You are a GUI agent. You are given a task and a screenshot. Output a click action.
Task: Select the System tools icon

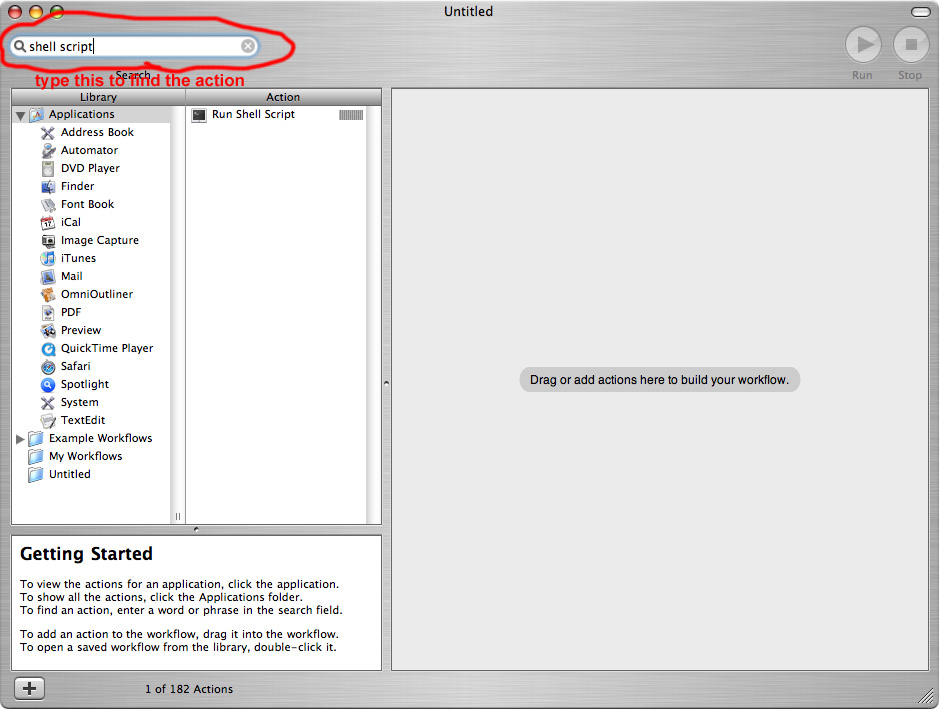pos(48,402)
